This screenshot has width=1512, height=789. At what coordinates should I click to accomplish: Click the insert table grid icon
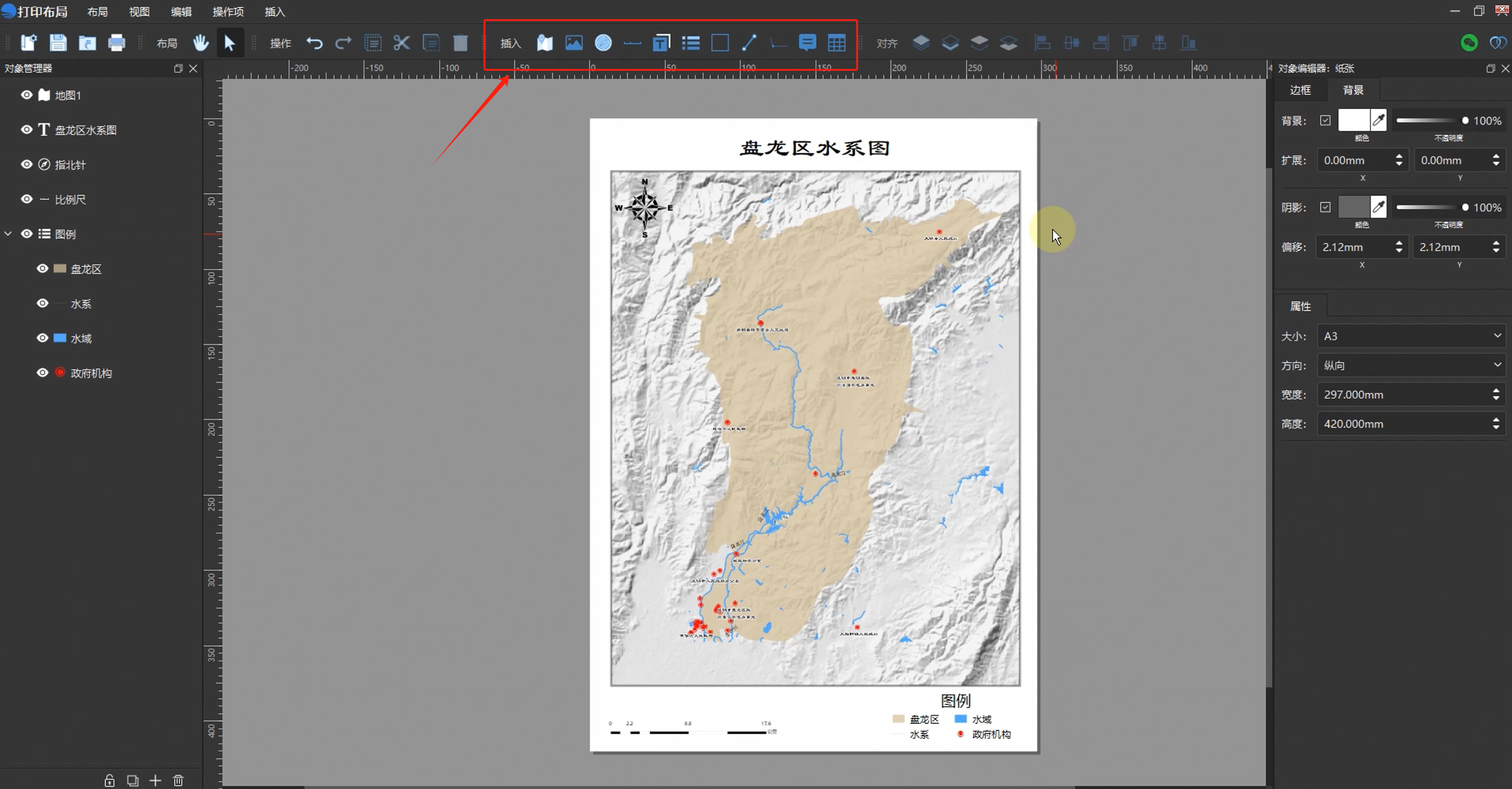(x=836, y=43)
